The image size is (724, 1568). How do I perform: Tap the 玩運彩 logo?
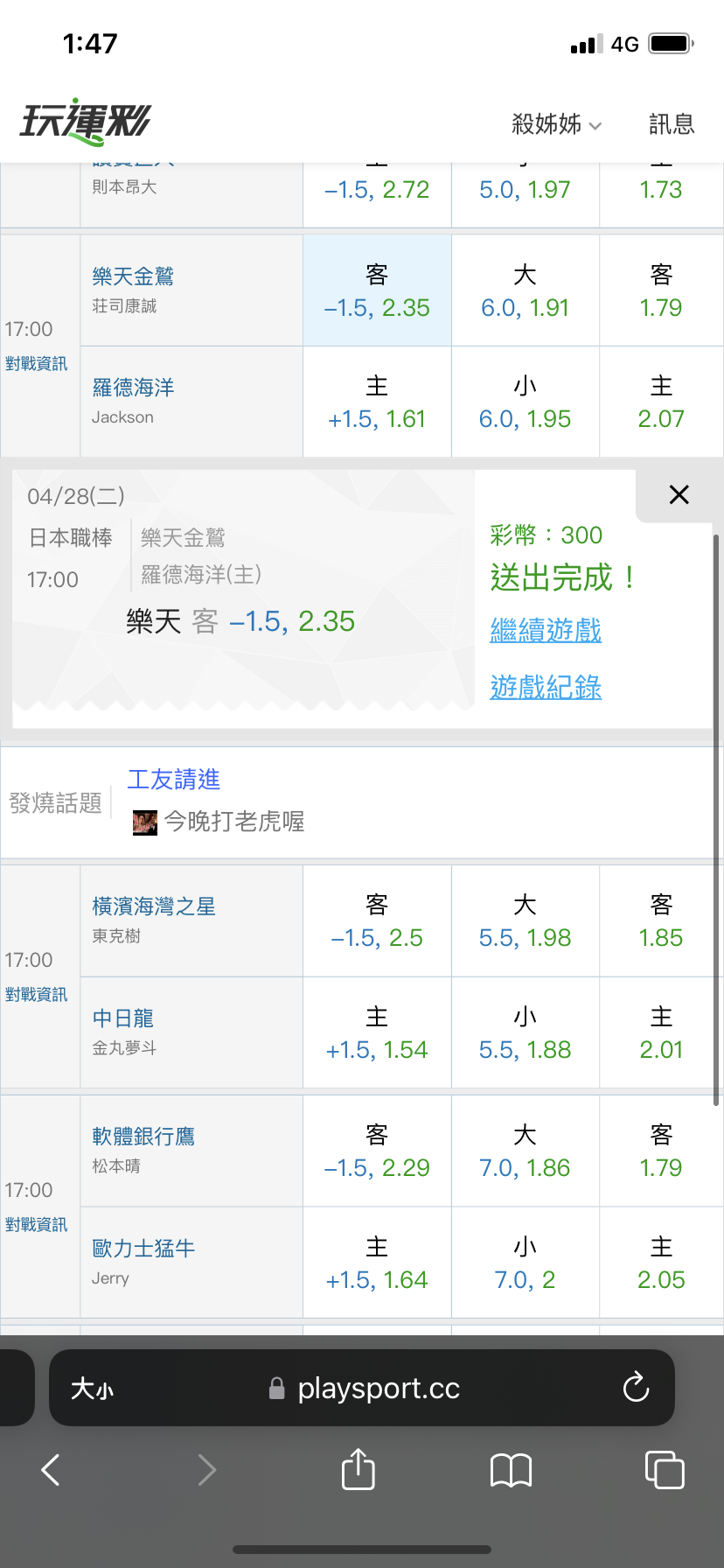click(x=86, y=122)
